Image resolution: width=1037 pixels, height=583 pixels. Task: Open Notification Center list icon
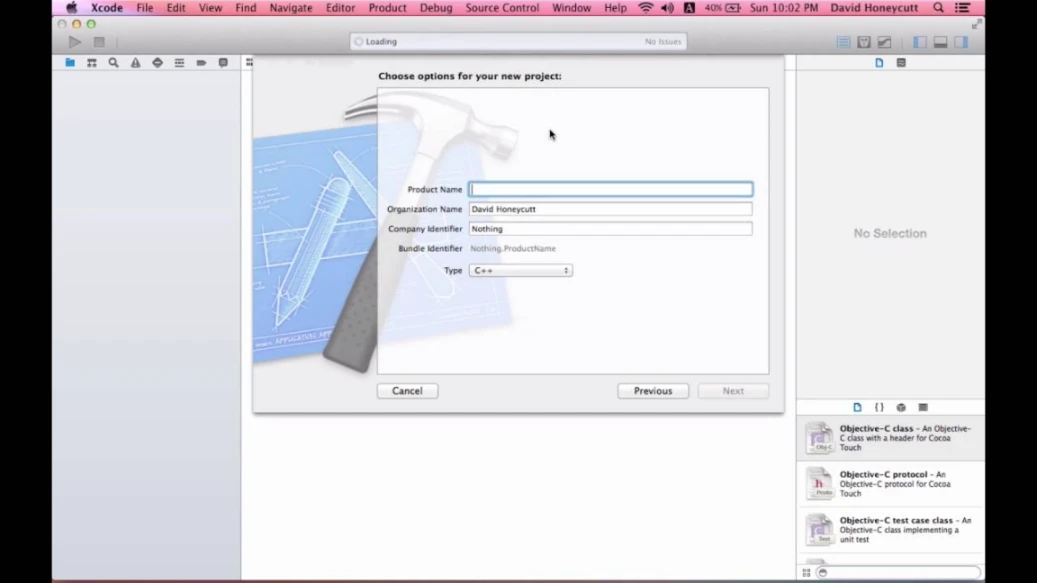(x=962, y=8)
